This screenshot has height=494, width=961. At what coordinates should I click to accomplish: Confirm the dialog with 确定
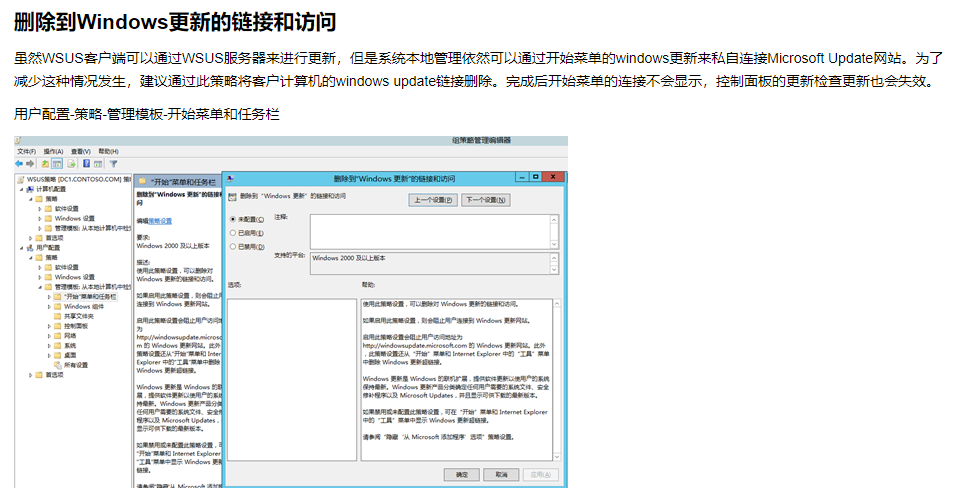click(x=462, y=474)
